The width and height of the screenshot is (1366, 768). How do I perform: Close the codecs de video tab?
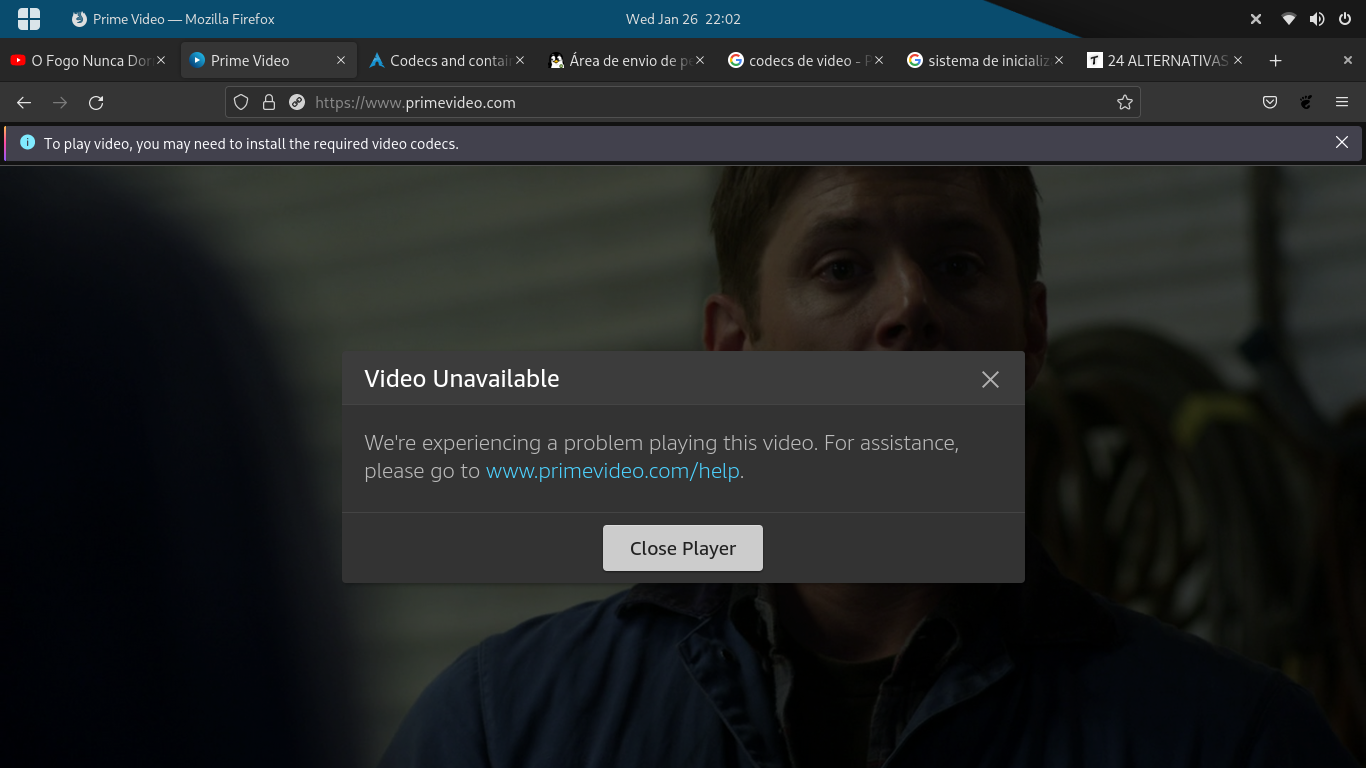(x=879, y=61)
